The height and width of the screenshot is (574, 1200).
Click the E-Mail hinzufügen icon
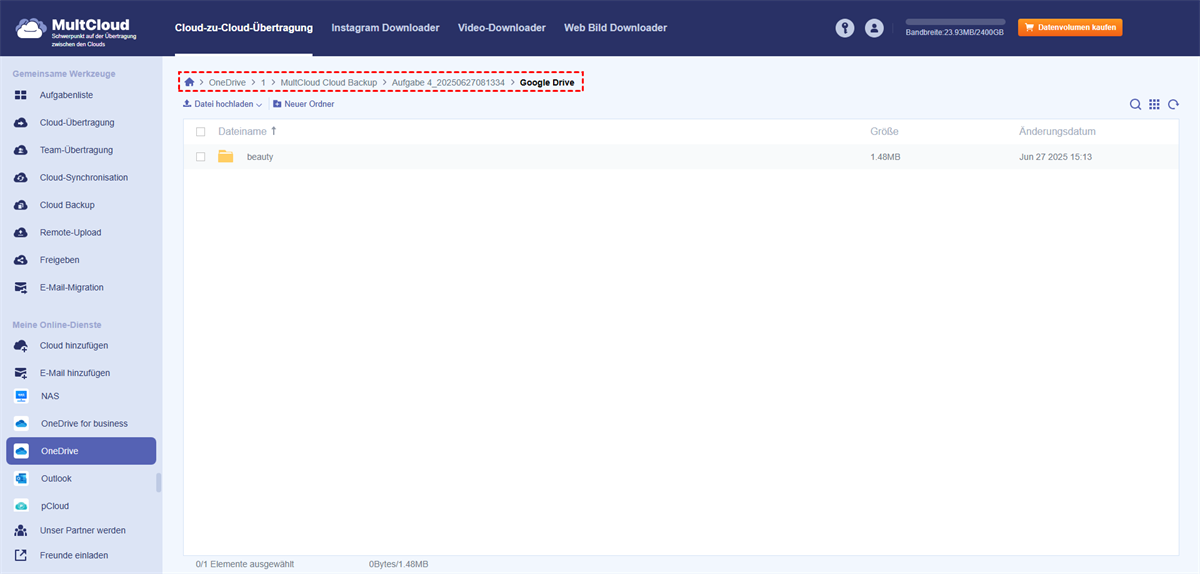(20, 373)
